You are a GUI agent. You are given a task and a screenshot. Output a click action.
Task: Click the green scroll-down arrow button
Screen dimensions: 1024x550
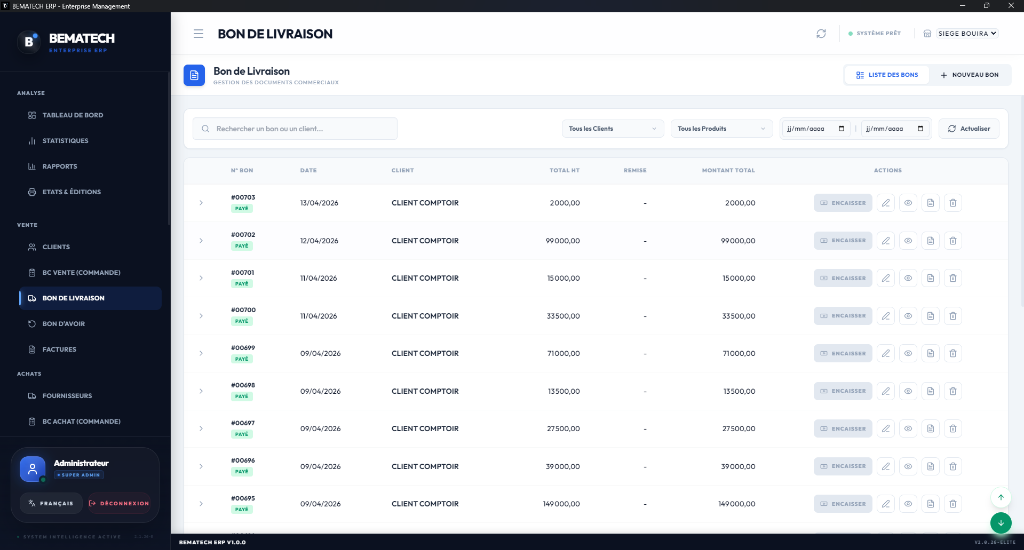[x=1000, y=523]
